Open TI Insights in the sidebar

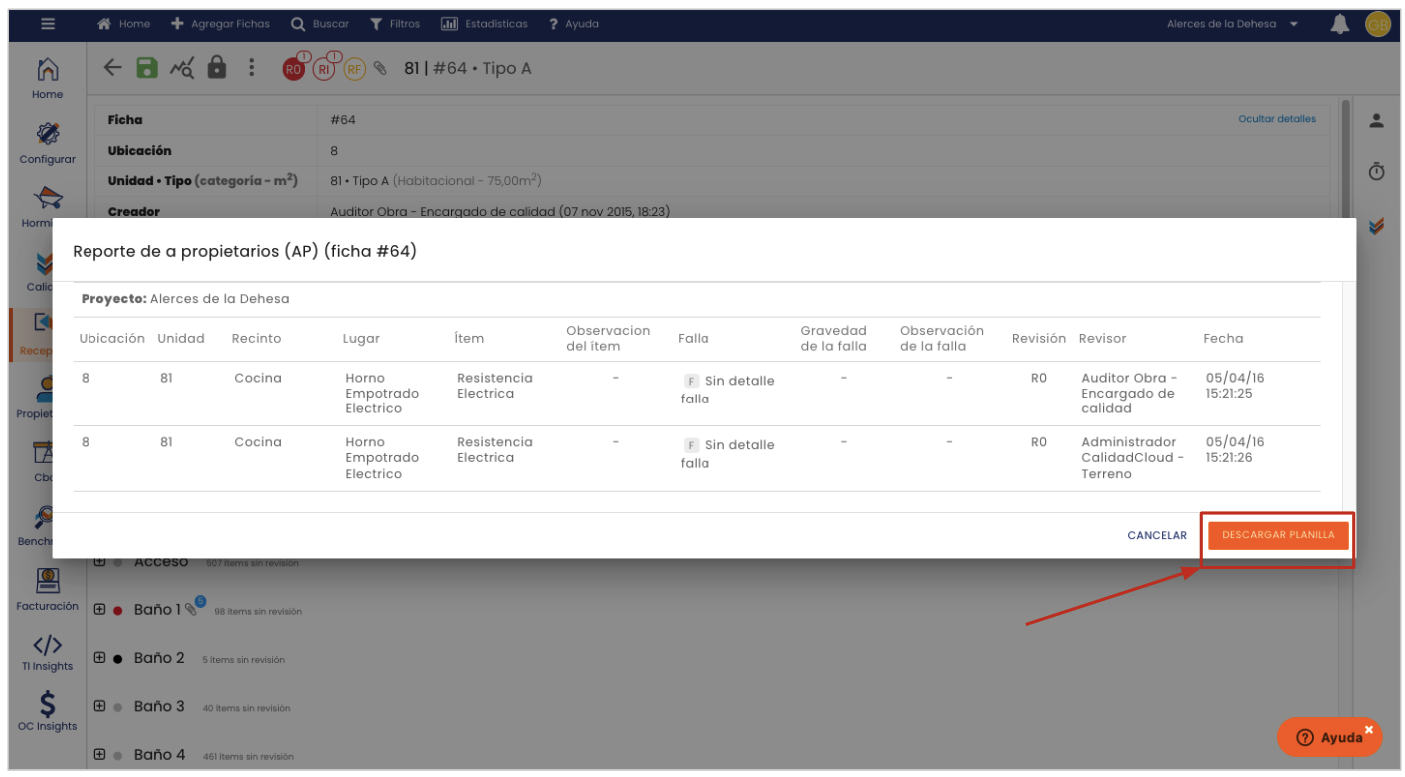47,651
